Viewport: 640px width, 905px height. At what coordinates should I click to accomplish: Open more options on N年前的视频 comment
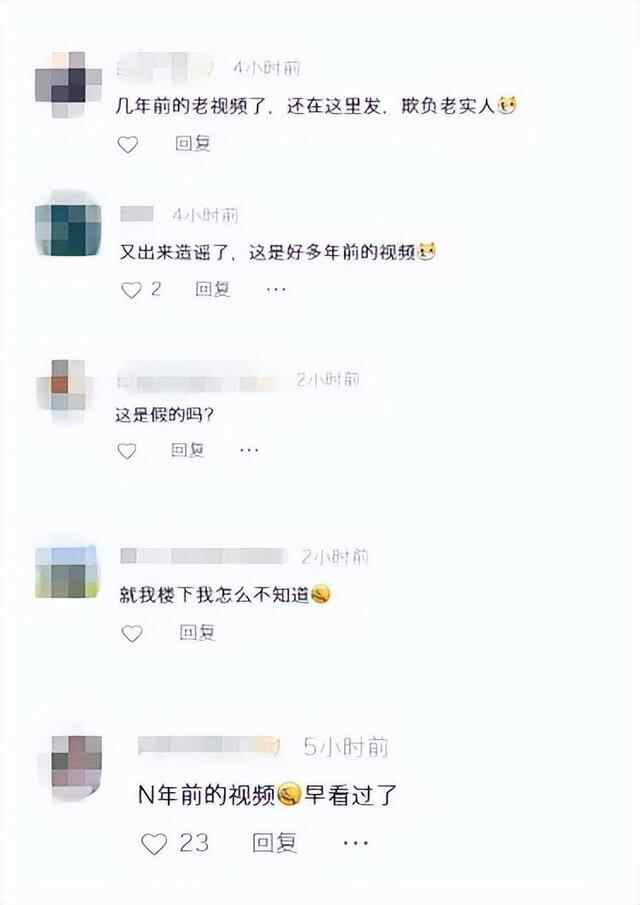(x=355, y=843)
